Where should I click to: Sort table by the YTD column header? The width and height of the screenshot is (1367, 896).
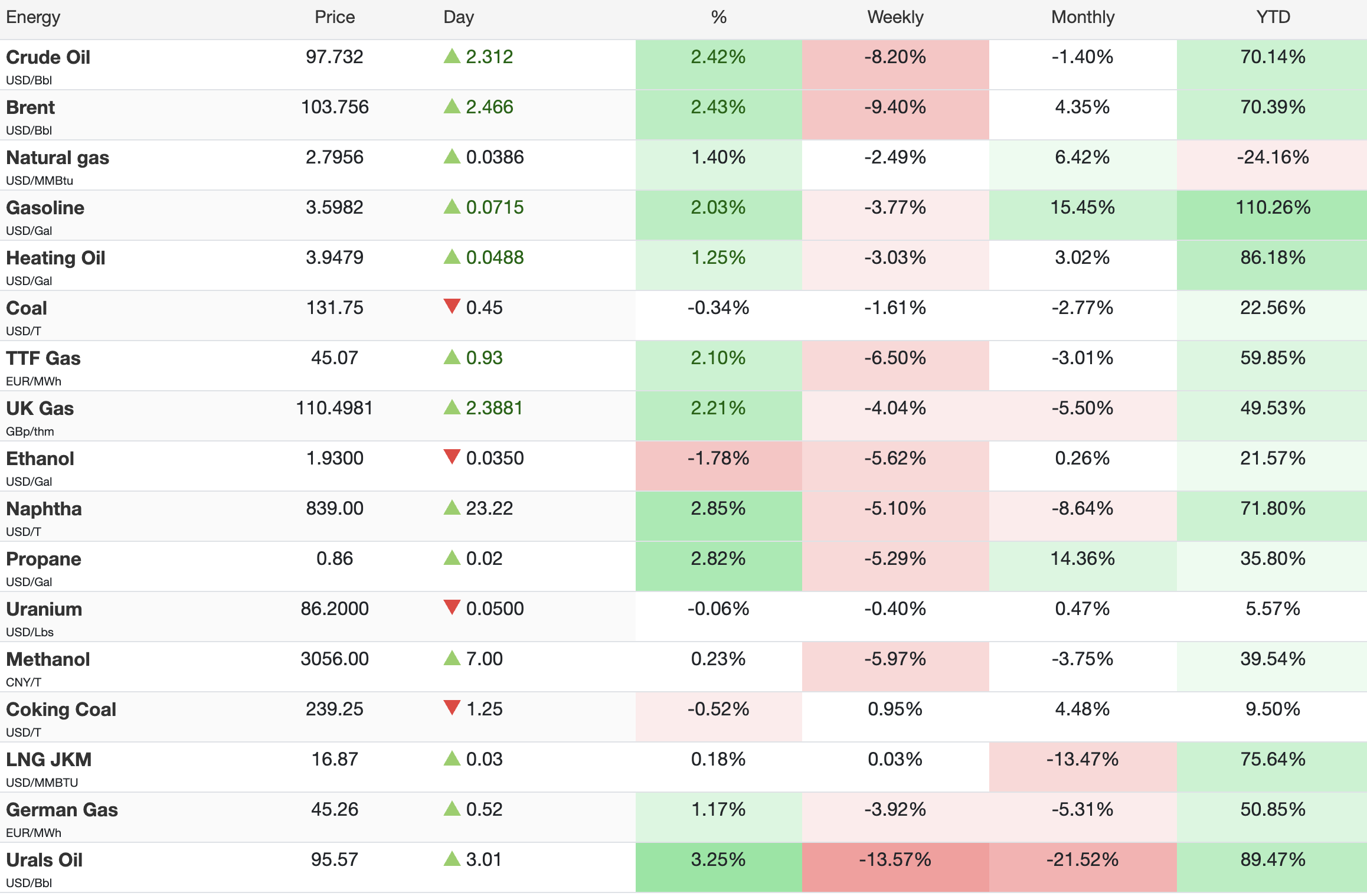(x=1273, y=17)
